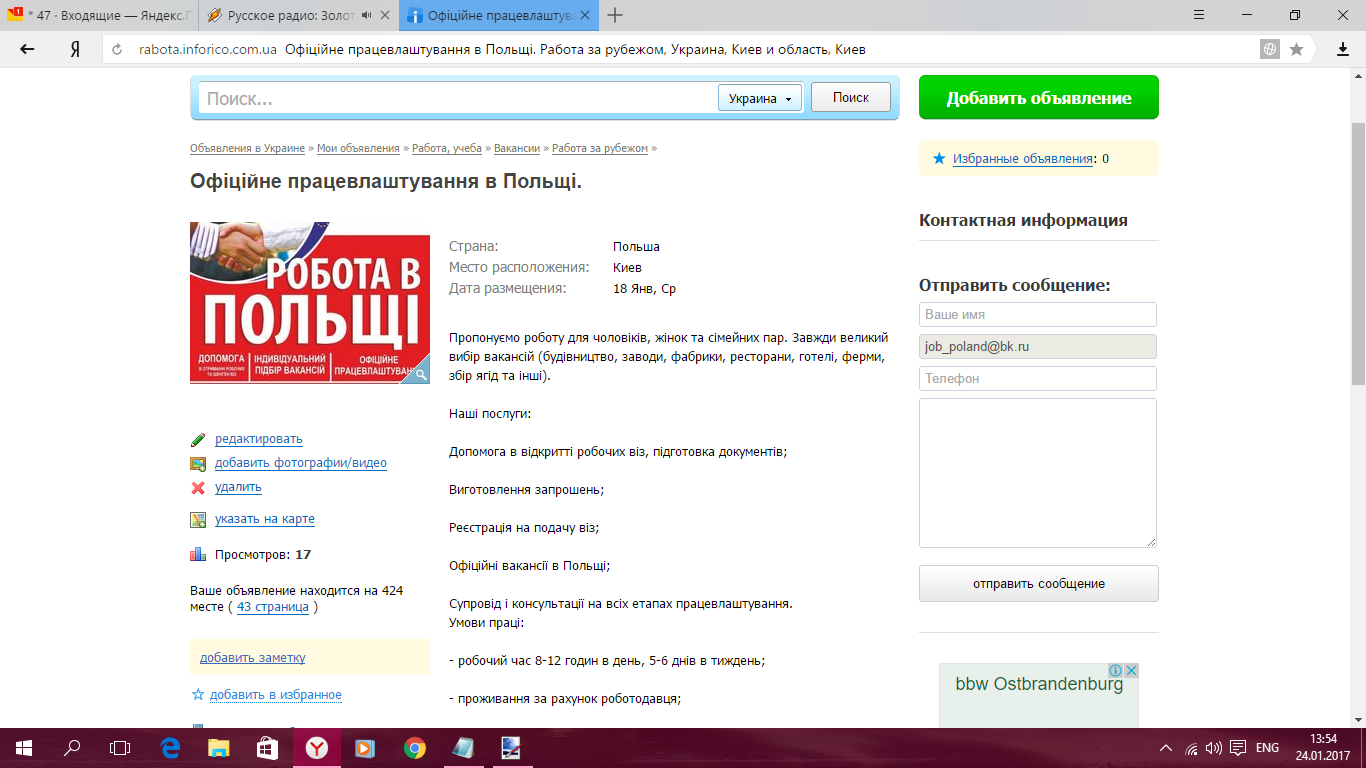Viewport: 1366px width, 768px height.
Task: Select the Офіційне працевлаштування tab
Action: pos(498,15)
